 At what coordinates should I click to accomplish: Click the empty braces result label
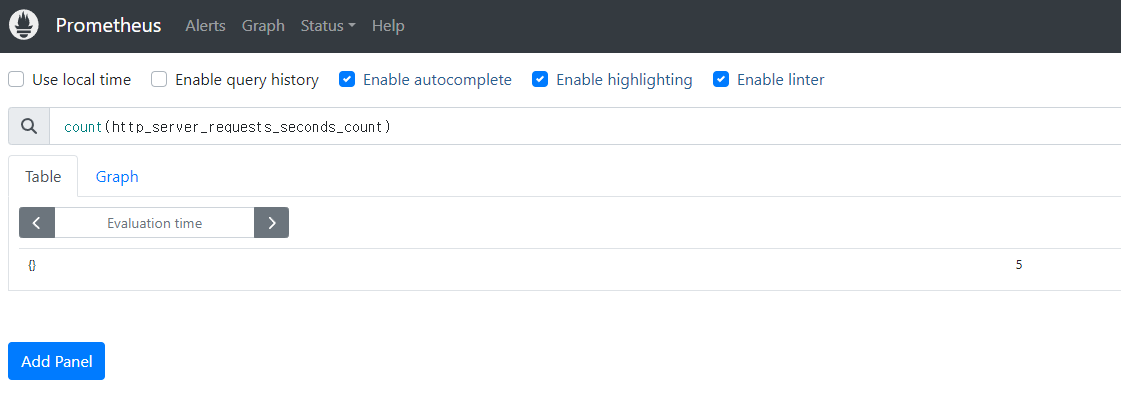pos(32,265)
